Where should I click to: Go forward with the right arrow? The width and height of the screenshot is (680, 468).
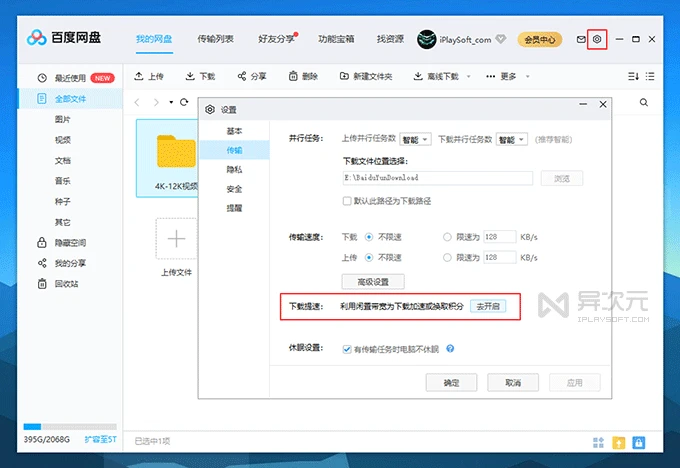[x=156, y=102]
